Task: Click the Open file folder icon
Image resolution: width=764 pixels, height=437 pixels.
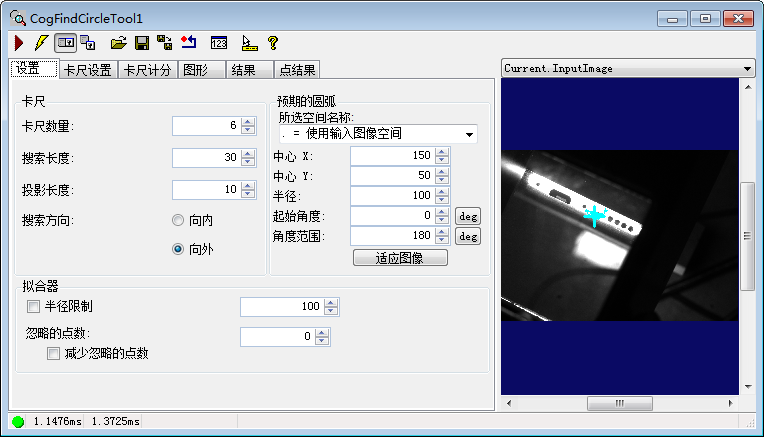Action: tap(119, 43)
